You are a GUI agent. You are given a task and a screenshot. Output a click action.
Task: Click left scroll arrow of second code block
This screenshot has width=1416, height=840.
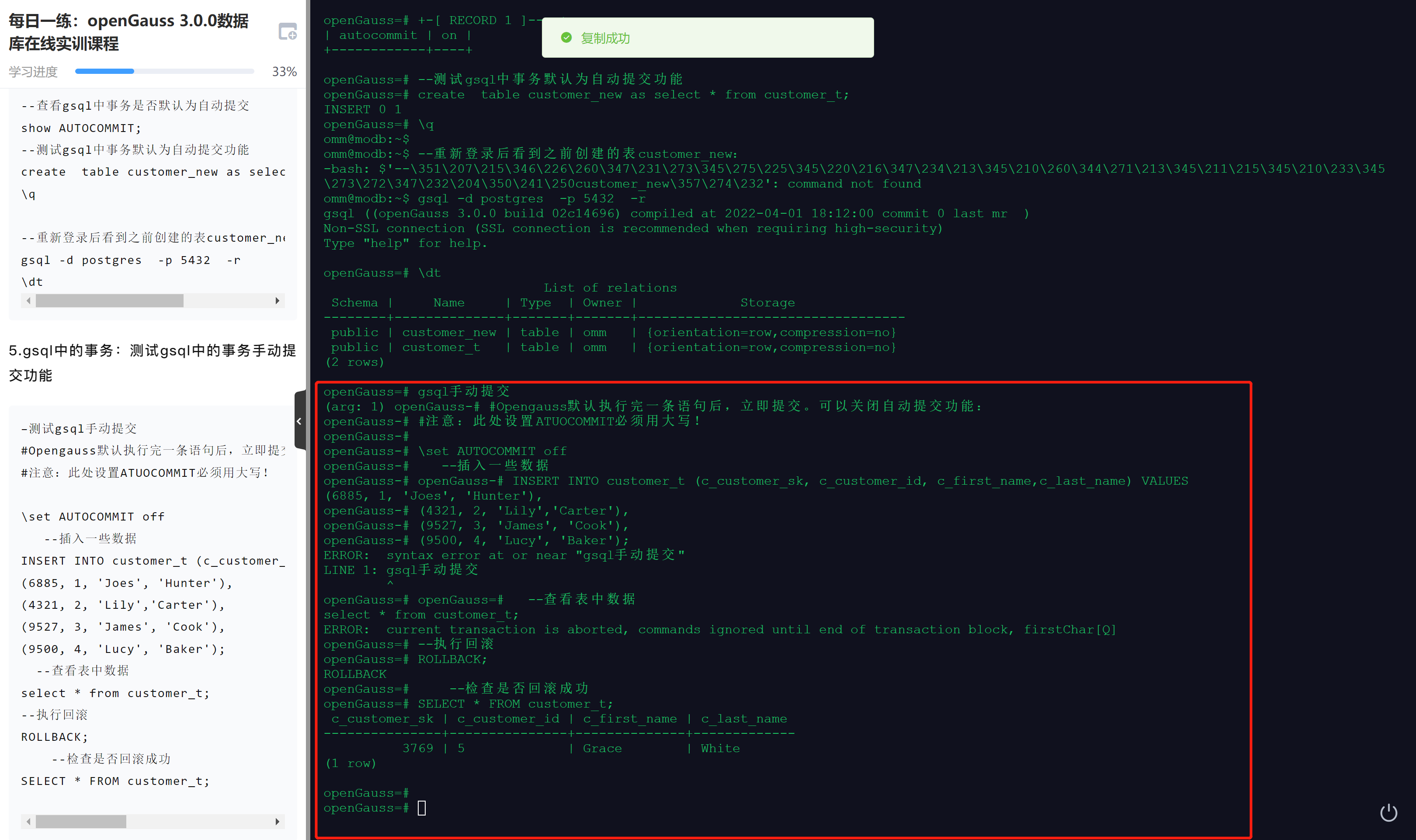[28, 821]
